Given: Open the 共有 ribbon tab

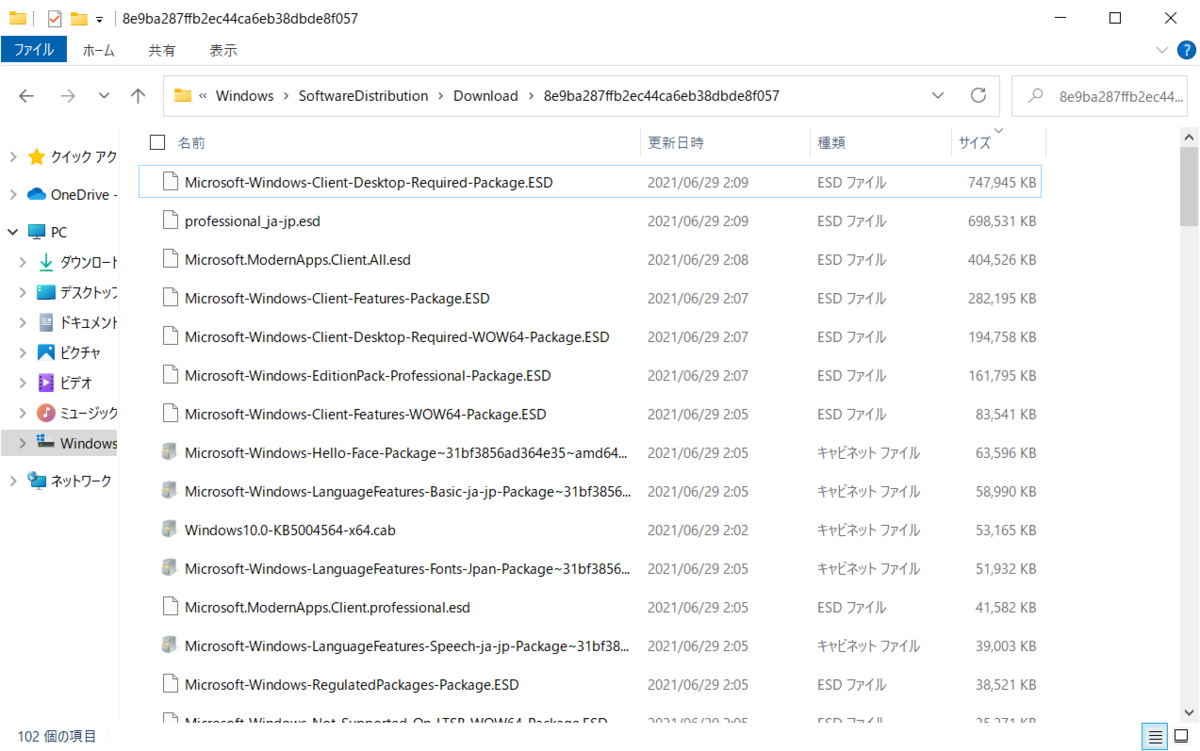Looking at the screenshot, I should tap(162, 50).
